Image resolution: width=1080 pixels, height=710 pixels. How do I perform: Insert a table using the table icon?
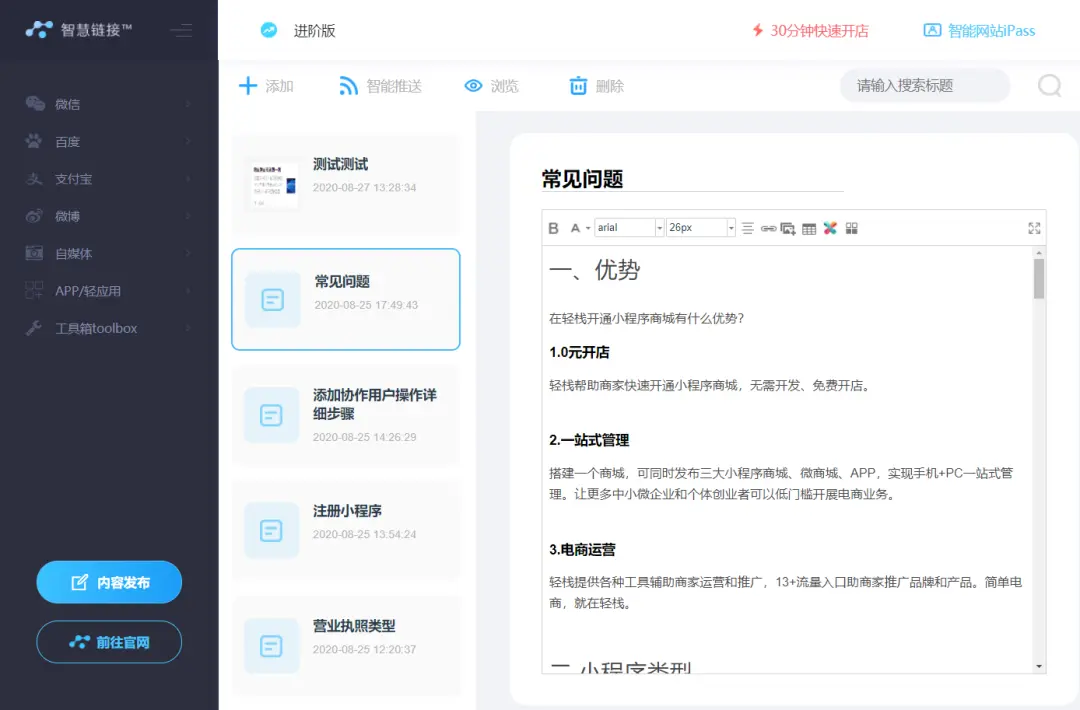pyautogui.click(x=809, y=228)
